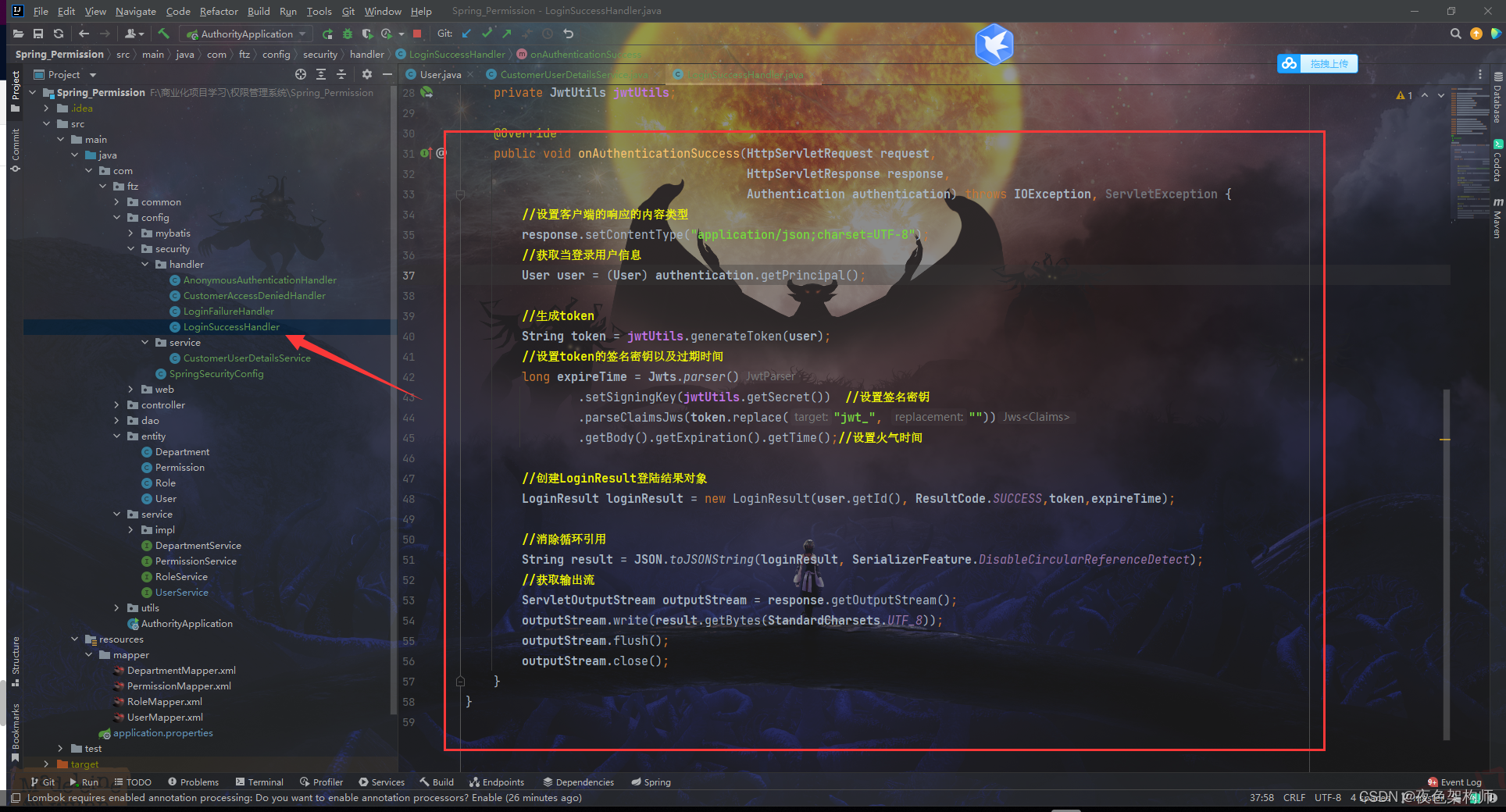Close the User.java editor tab

click(x=470, y=74)
